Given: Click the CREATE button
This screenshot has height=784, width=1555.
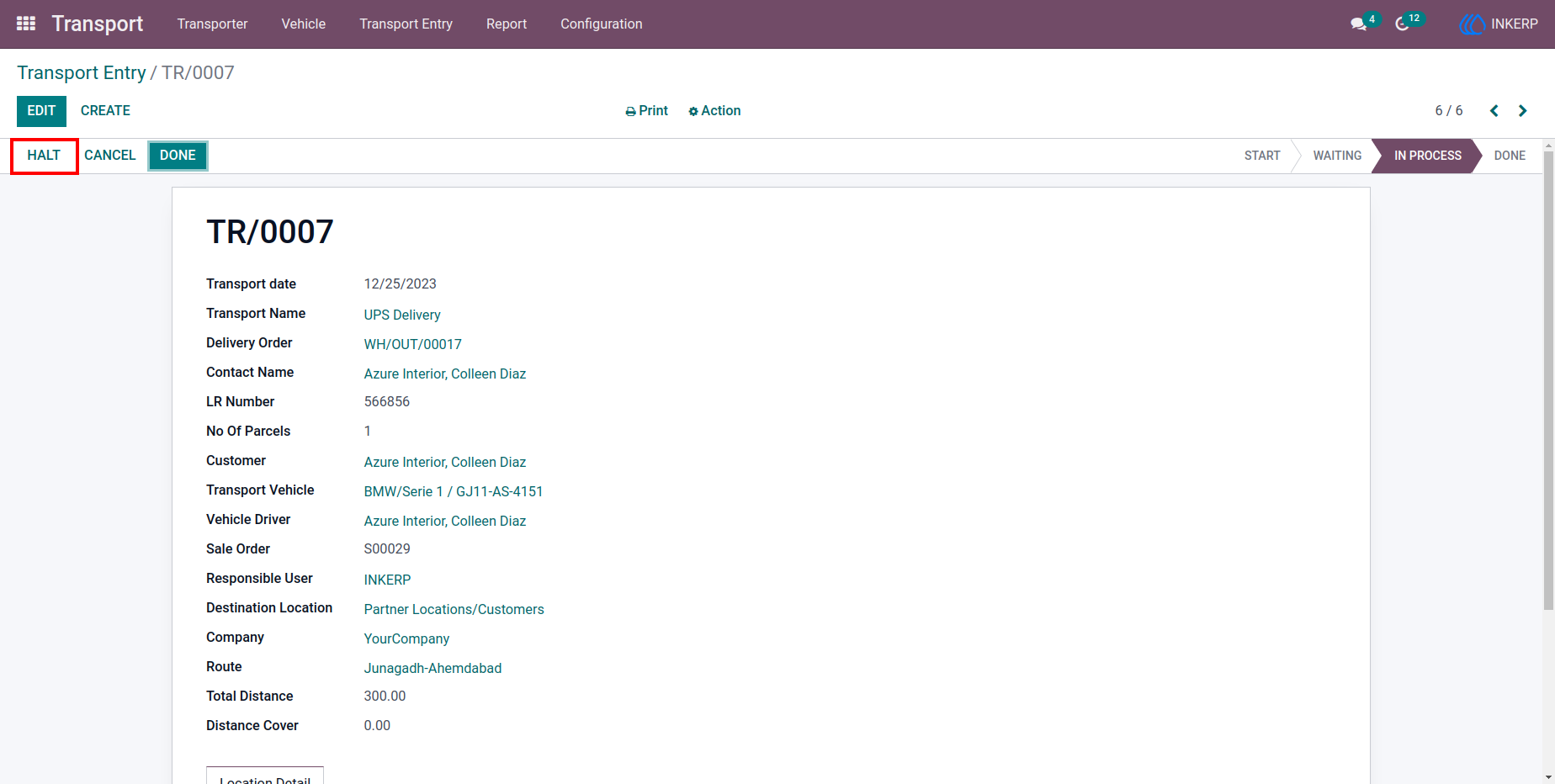Looking at the screenshot, I should [105, 111].
